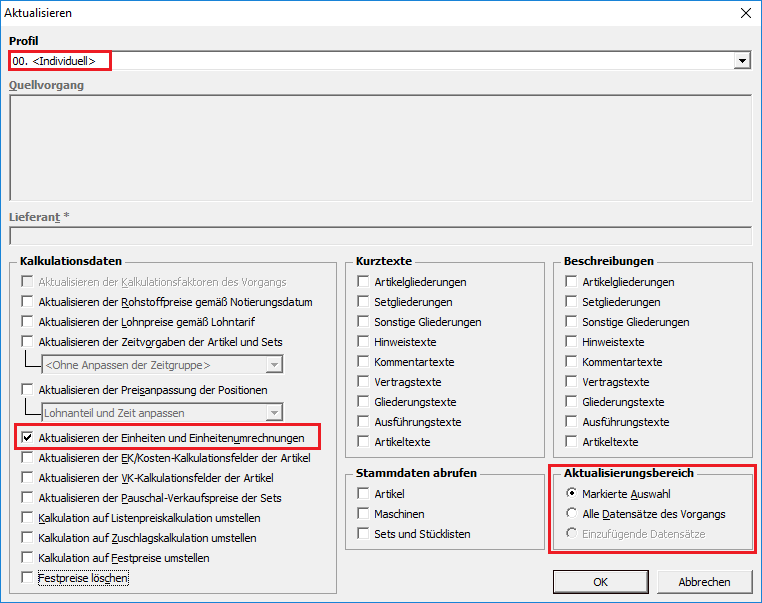This screenshot has height=603, width=762.
Task: Check Vertragstexte under Kurztexte
Action: pyautogui.click(x=365, y=382)
